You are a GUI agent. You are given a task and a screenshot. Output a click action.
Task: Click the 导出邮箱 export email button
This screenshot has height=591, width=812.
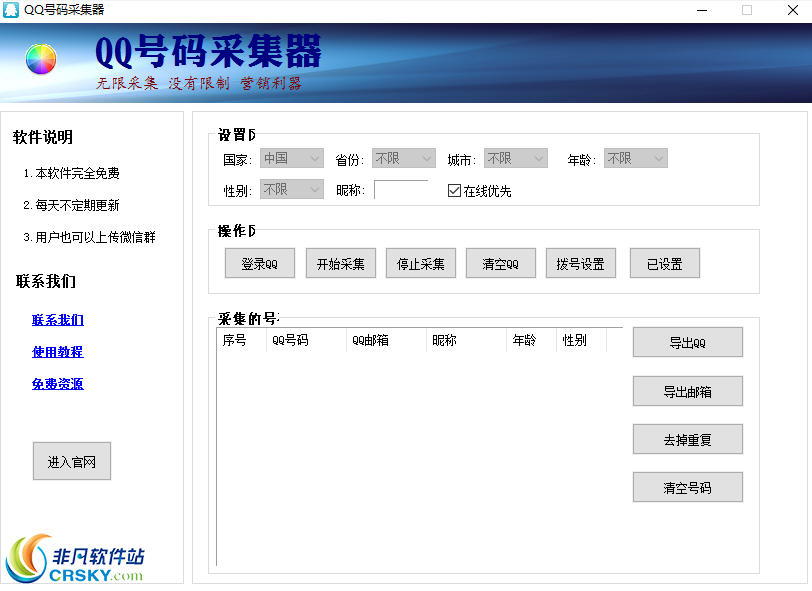(x=687, y=390)
